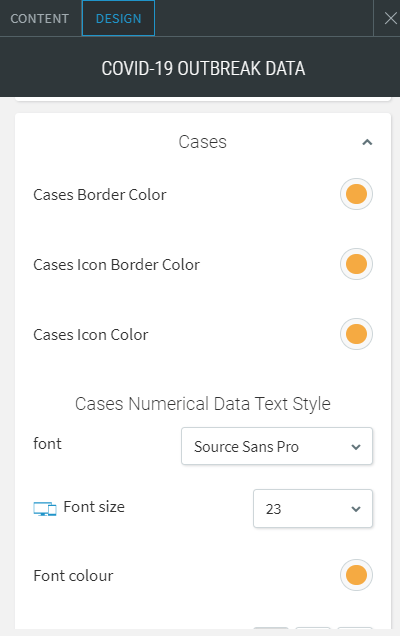Click the Font colour label
The image size is (400, 636).
click(73, 576)
